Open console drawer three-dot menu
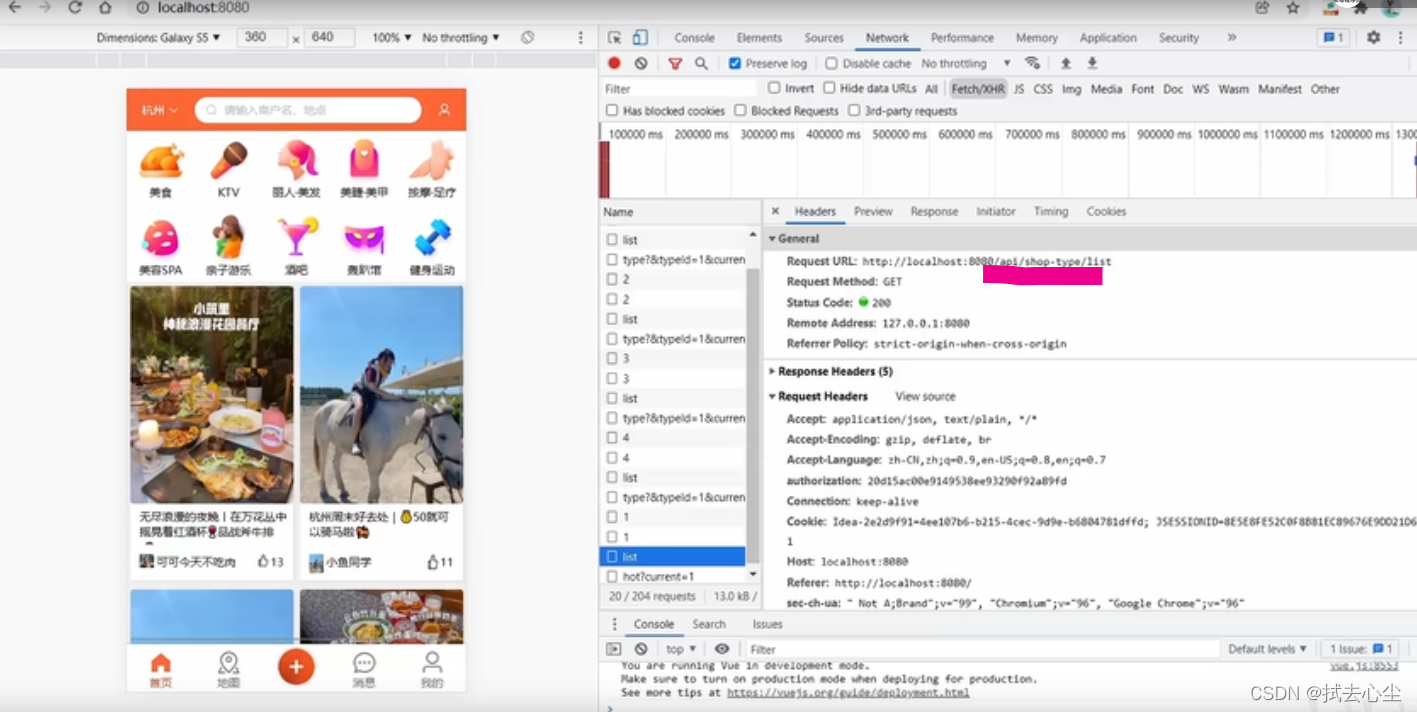Screen dimensions: 1417x712 tap(614, 624)
